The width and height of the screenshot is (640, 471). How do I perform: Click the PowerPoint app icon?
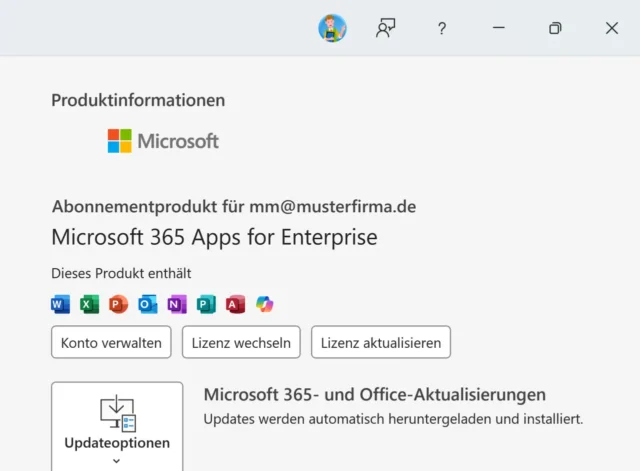pyautogui.click(x=118, y=304)
